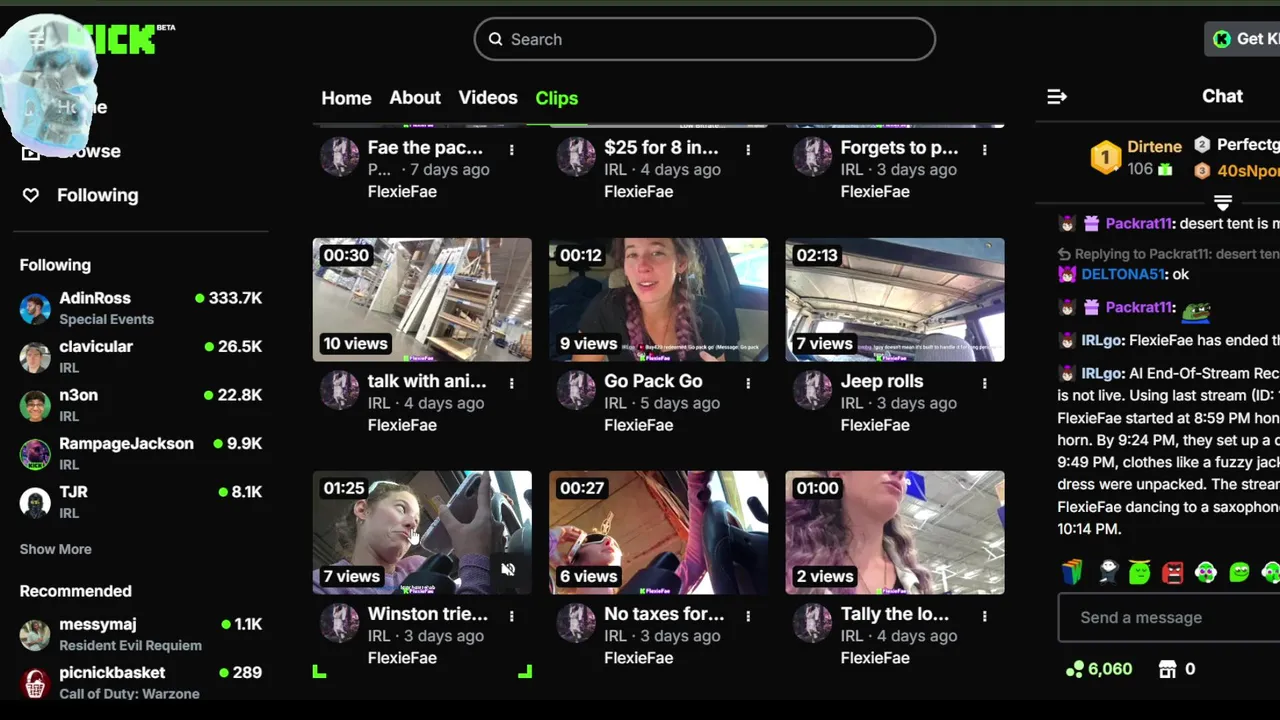Go to the Home tab

point(346,98)
